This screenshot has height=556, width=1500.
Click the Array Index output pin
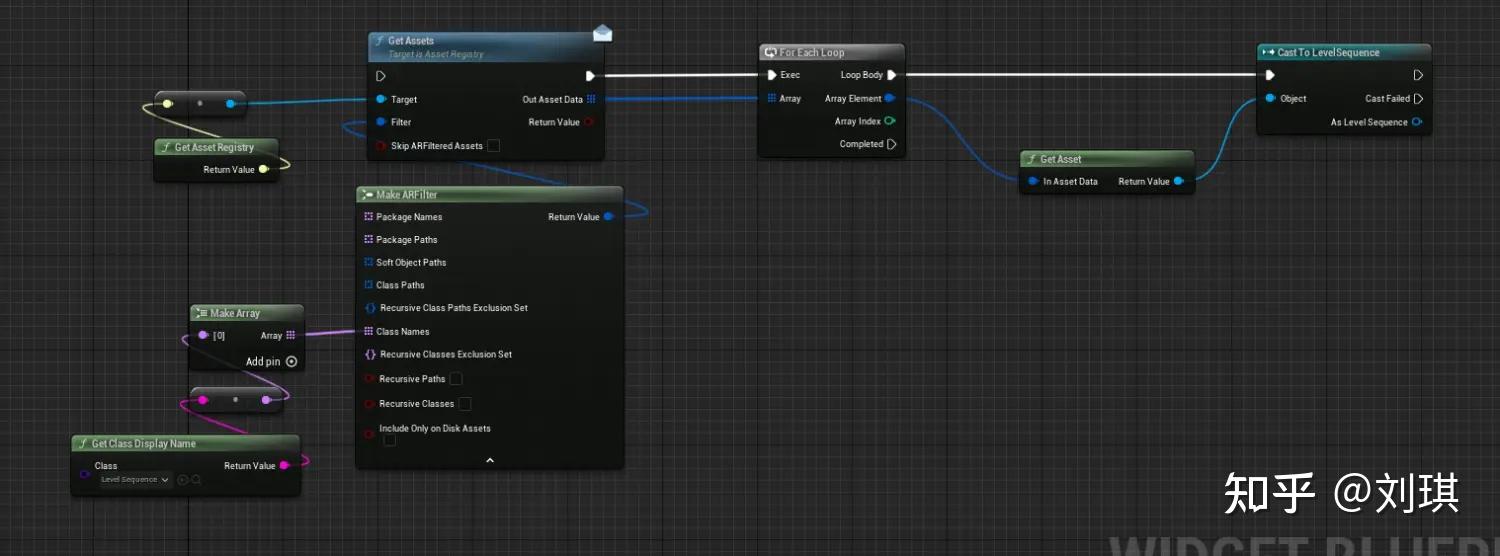pos(890,121)
